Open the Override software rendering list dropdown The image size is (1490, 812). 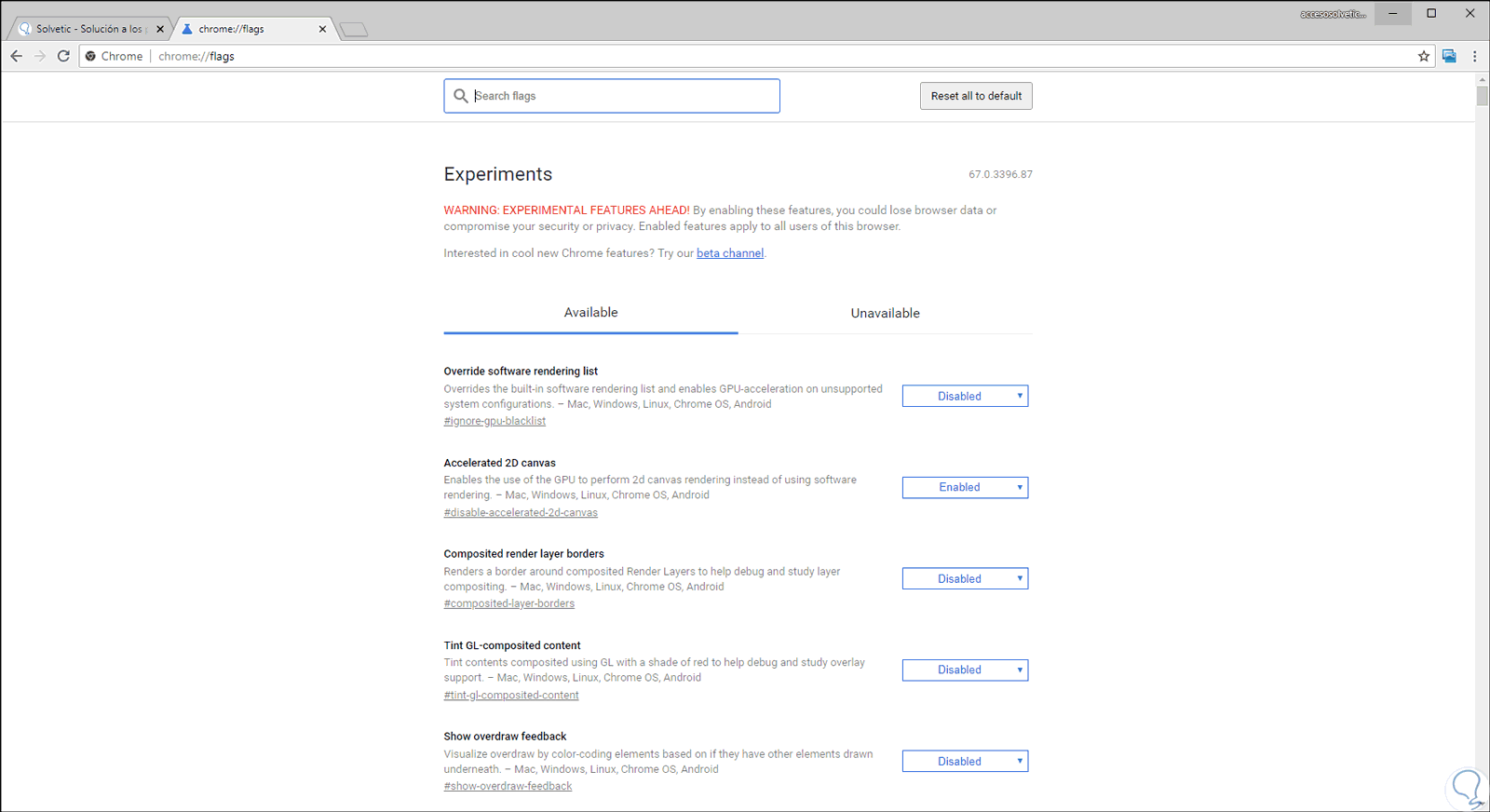(965, 396)
